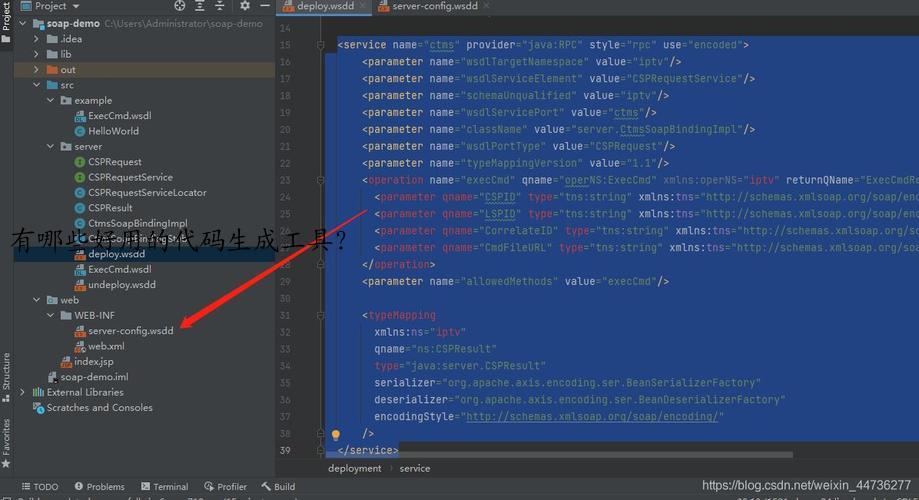
Task: Open the Problems tool window
Action: tap(98, 487)
